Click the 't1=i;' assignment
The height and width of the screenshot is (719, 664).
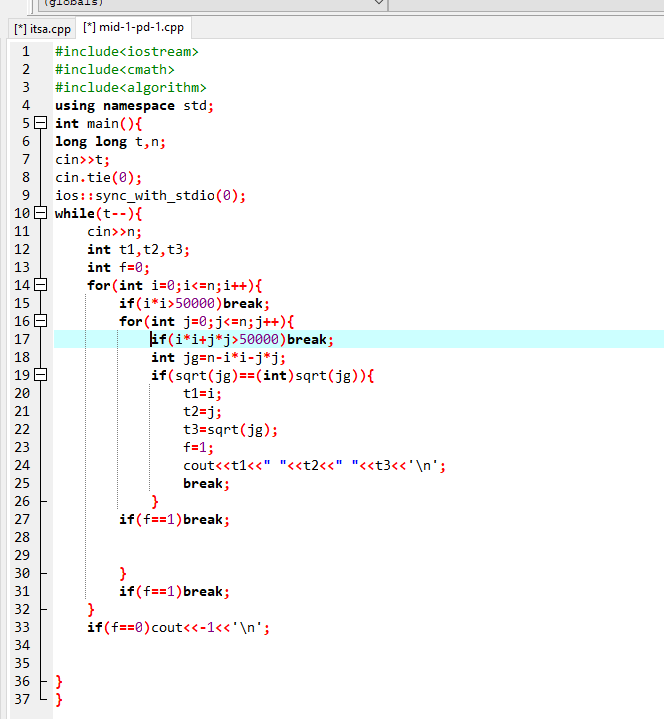click(x=203, y=393)
